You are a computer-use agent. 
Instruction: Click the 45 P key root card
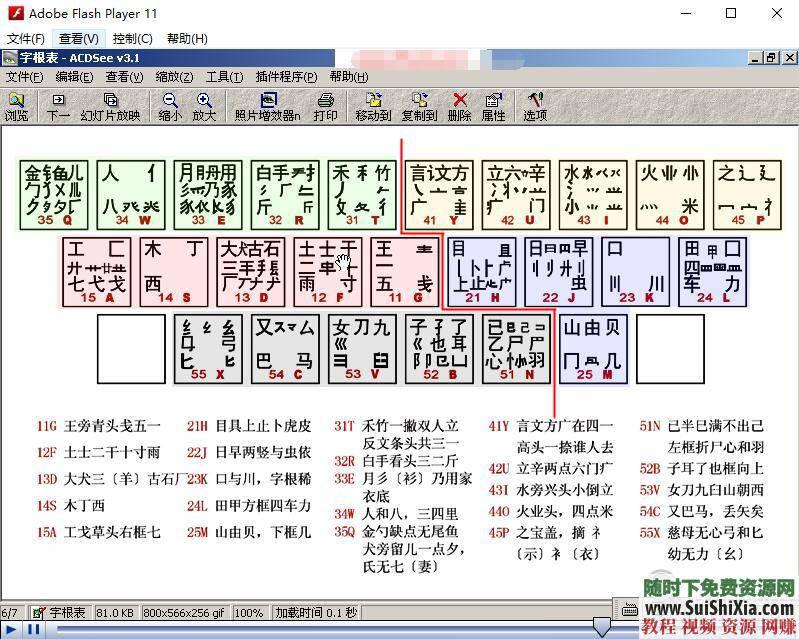pos(747,195)
